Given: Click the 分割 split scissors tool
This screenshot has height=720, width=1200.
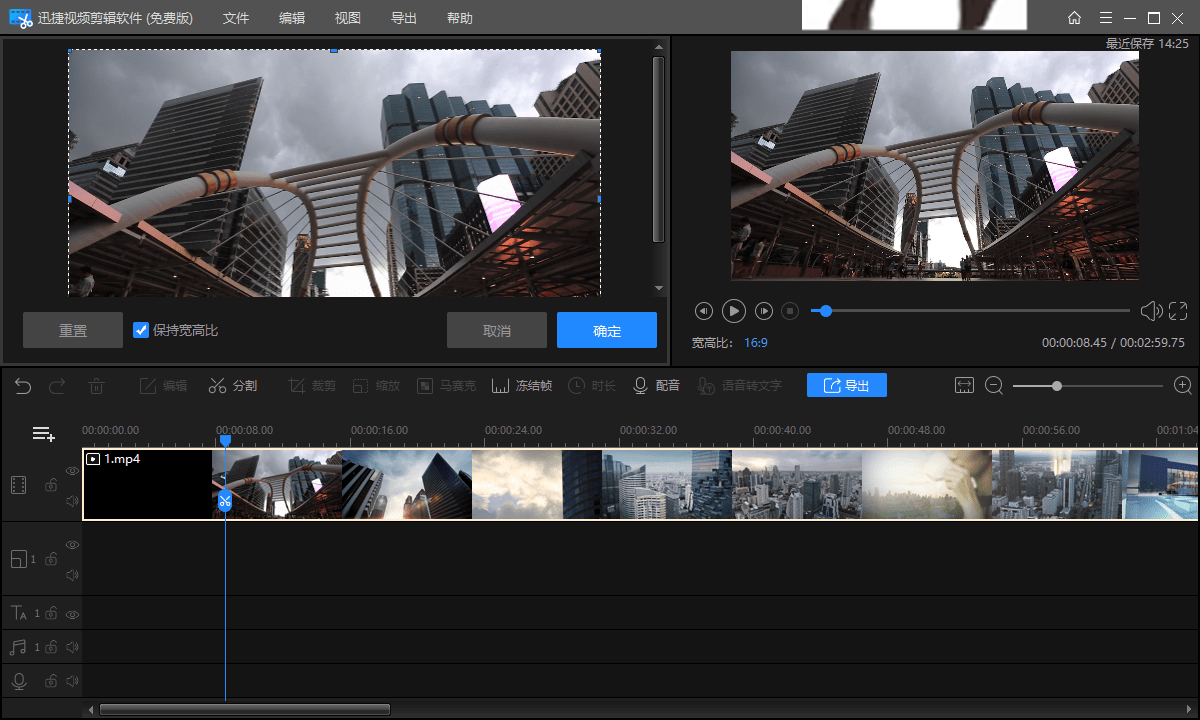Looking at the screenshot, I should pos(232,385).
